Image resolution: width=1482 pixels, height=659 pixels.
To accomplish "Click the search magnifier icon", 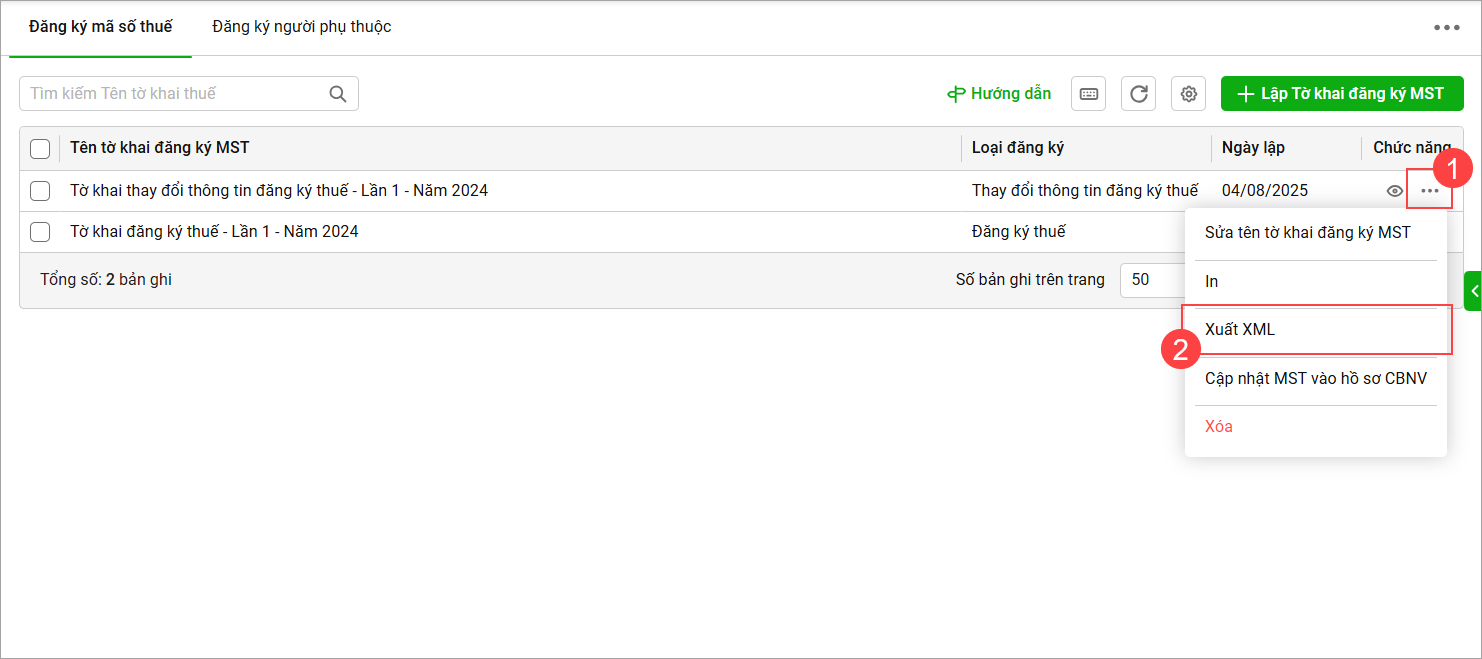I will pyautogui.click(x=338, y=94).
